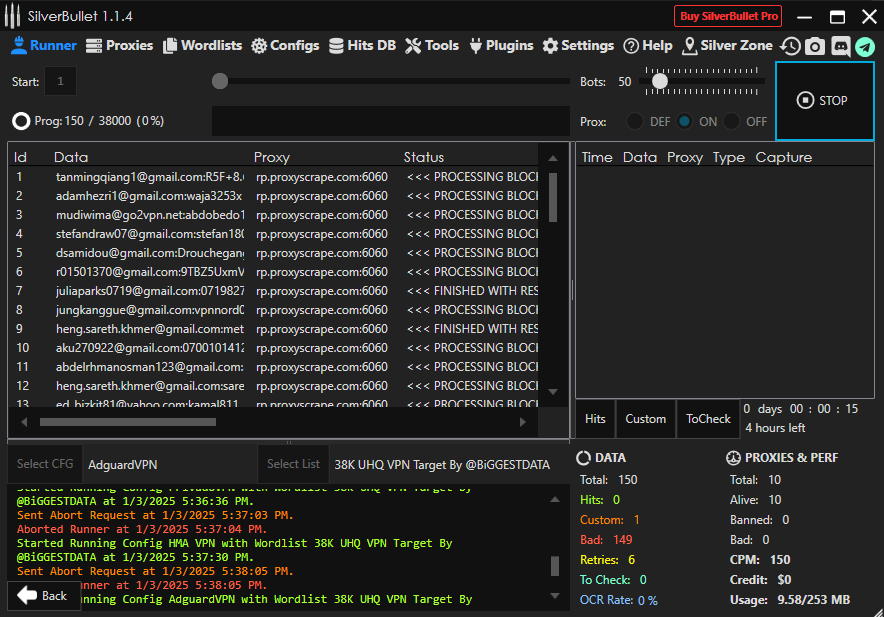Open the Wordlists manager

tap(203, 45)
